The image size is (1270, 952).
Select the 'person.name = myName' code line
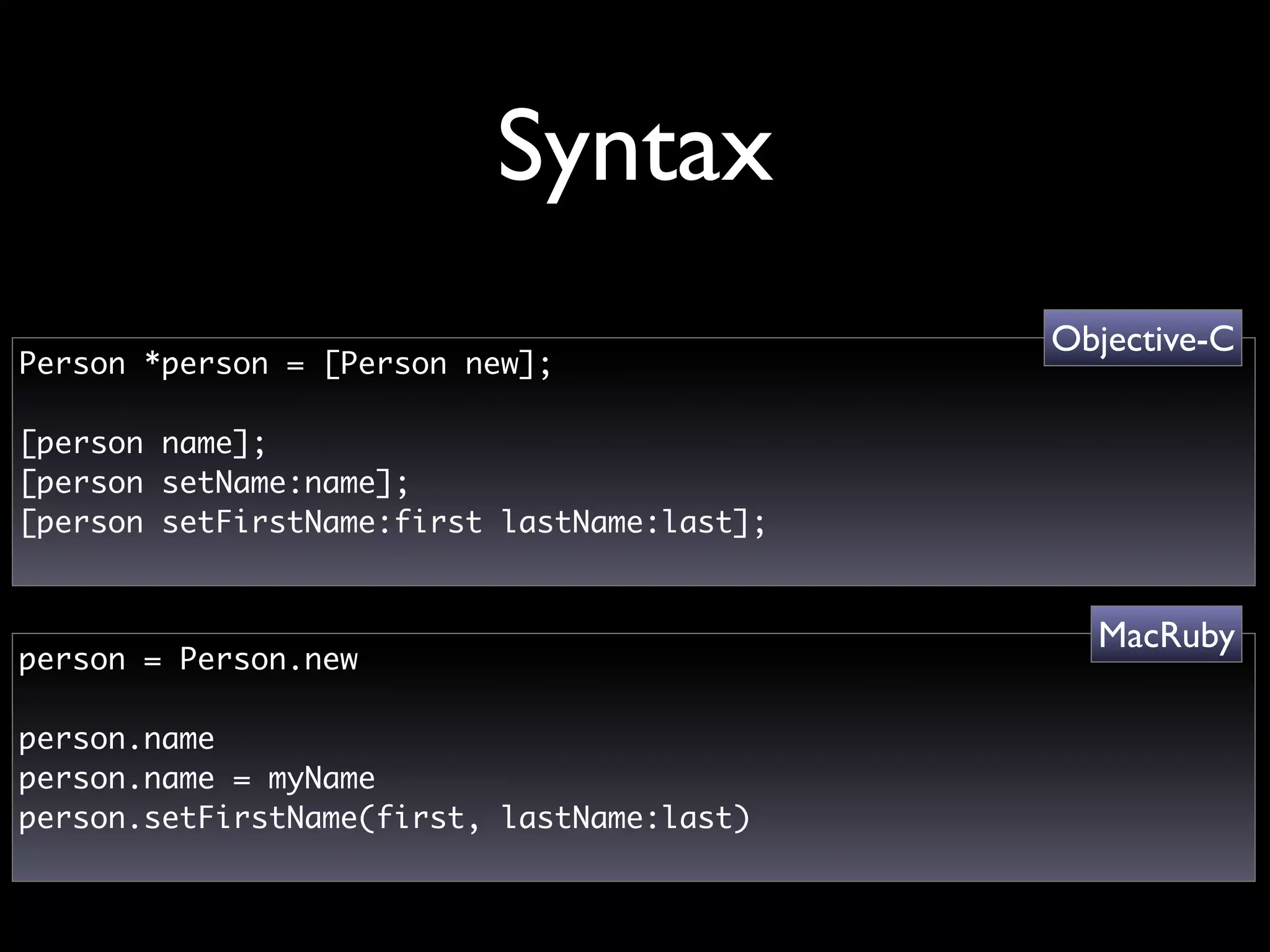click(197, 779)
